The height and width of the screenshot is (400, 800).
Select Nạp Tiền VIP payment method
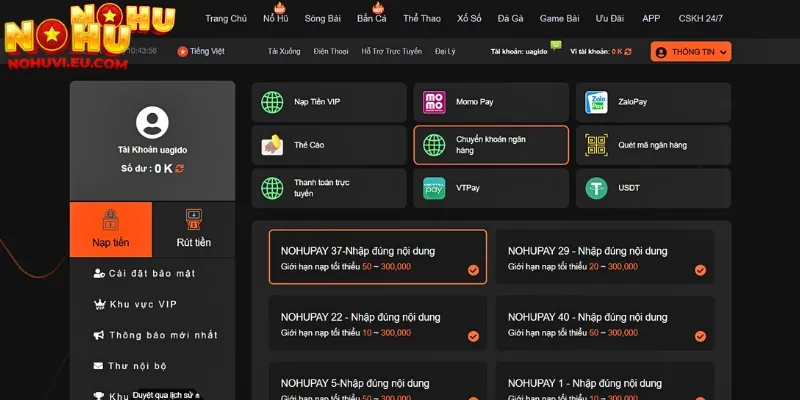tap(329, 102)
